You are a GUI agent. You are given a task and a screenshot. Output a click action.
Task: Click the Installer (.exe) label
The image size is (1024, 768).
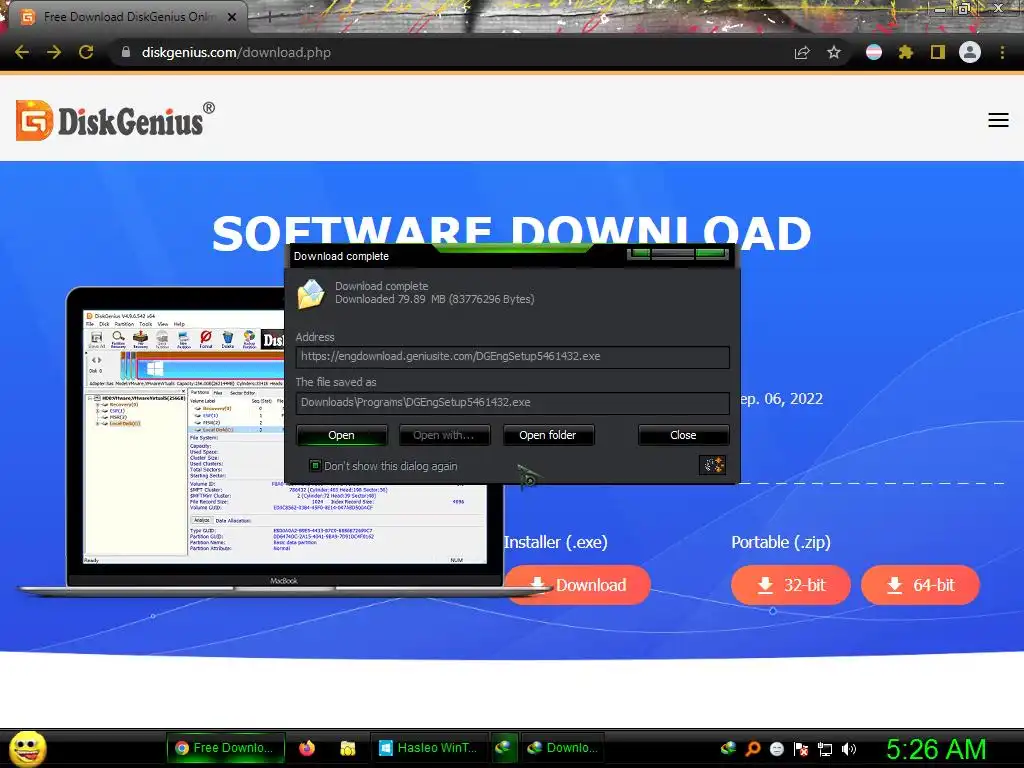click(x=556, y=542)
